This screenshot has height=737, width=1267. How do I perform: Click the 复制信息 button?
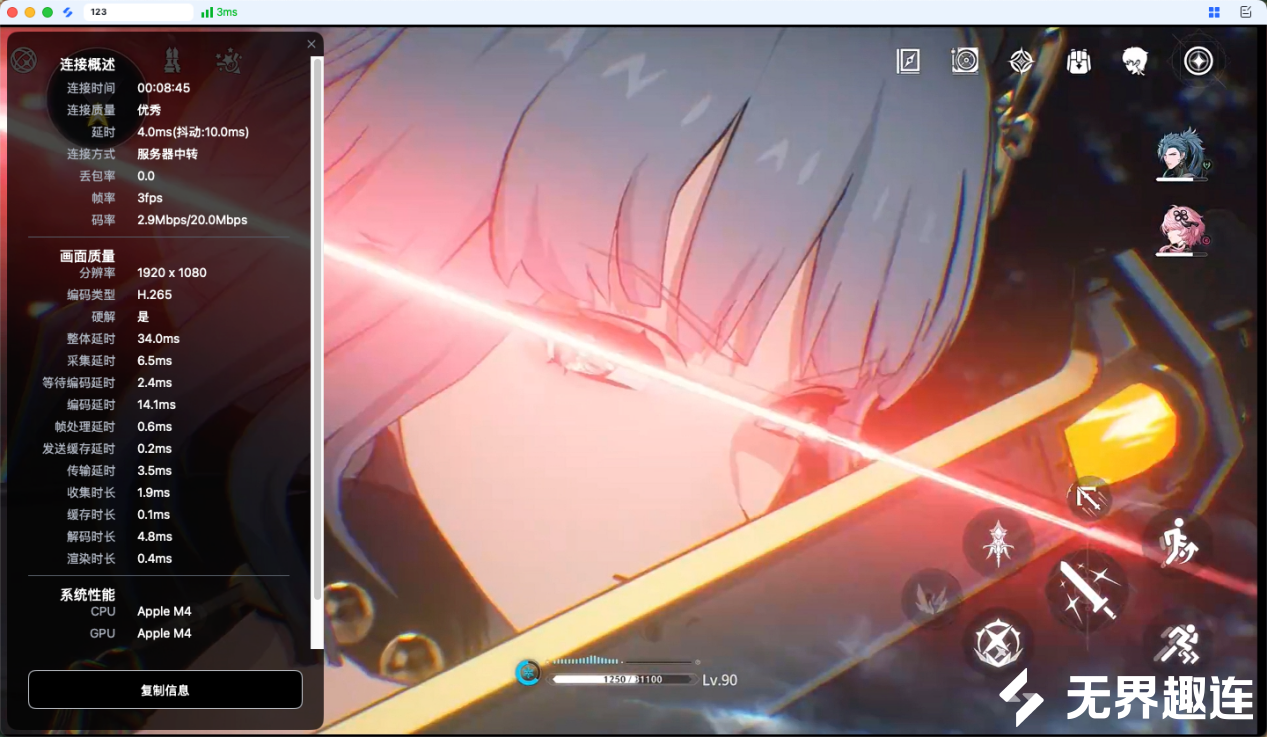pyautogui.click(x=165, y=690)
